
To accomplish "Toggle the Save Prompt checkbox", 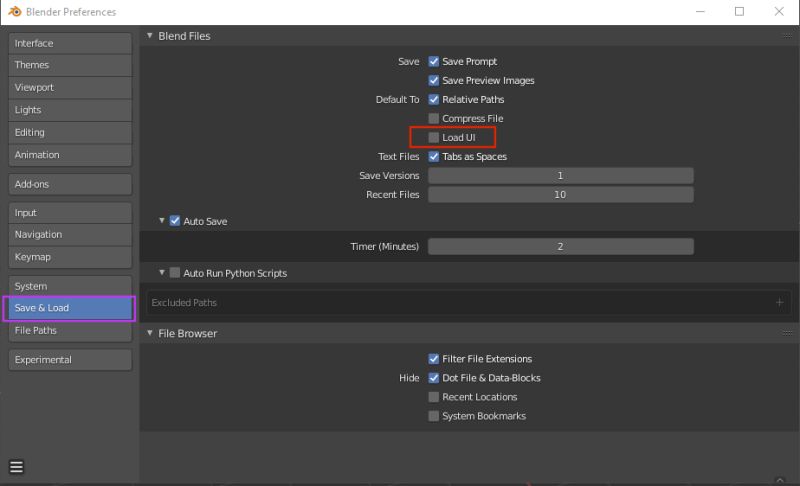I will [x=434, y=61].
